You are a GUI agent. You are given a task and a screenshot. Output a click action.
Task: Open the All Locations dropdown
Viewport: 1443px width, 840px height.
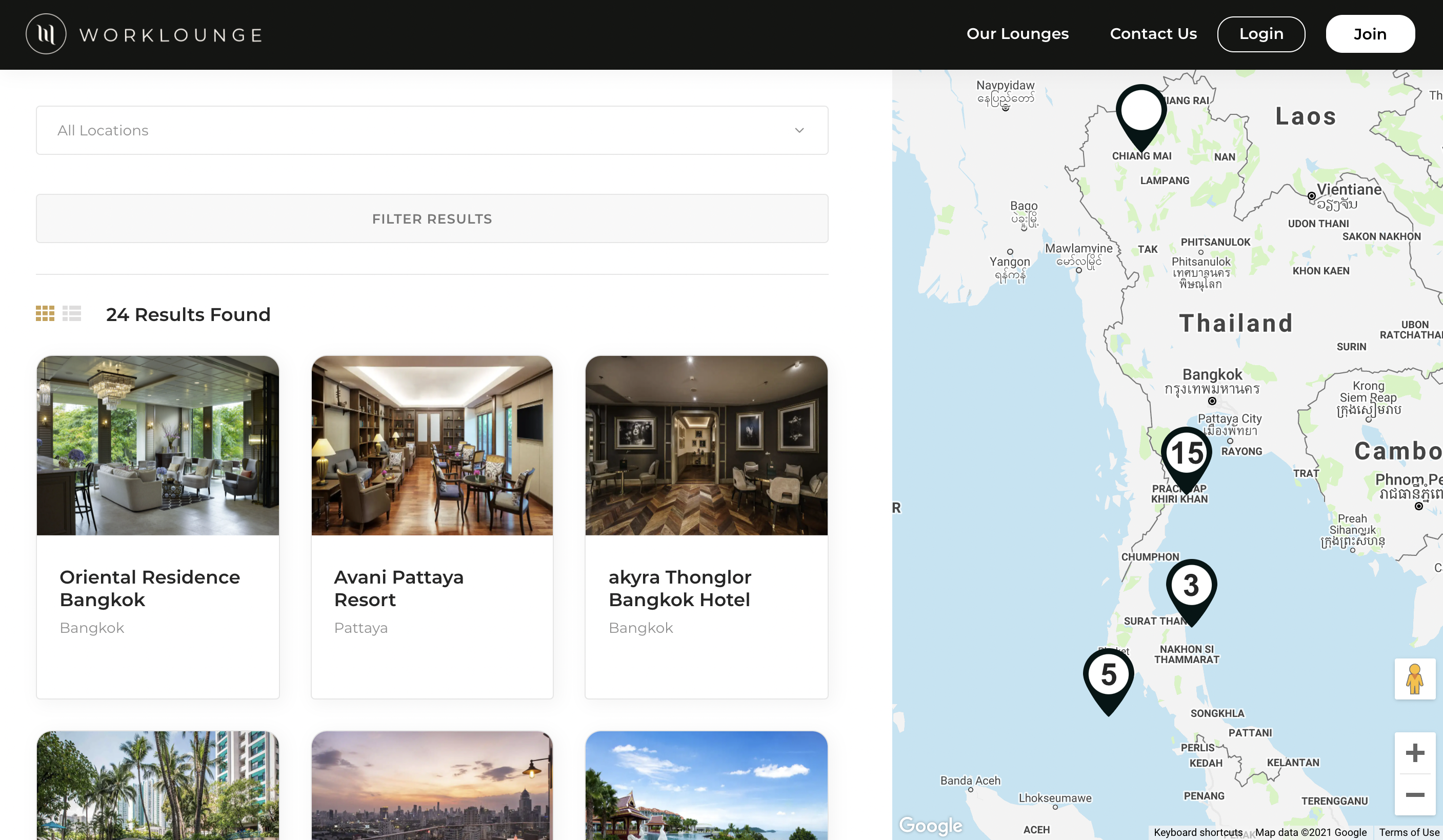pos(432,130)
